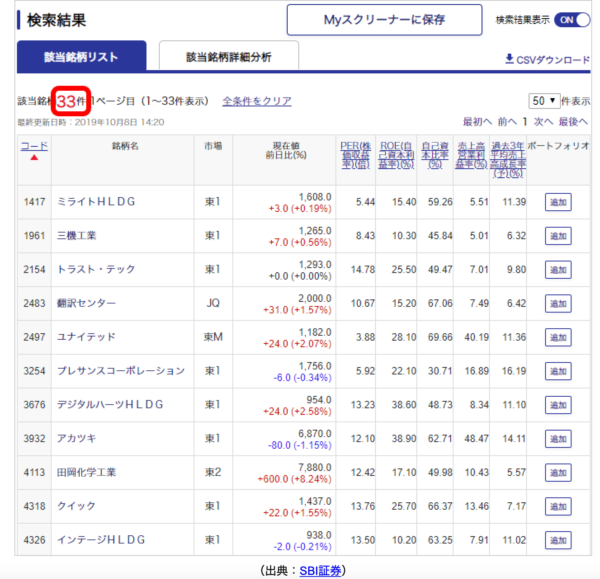Switch to the 該当銘柄詳細分析 tab
Screen dimensions: 600x579
228,57
